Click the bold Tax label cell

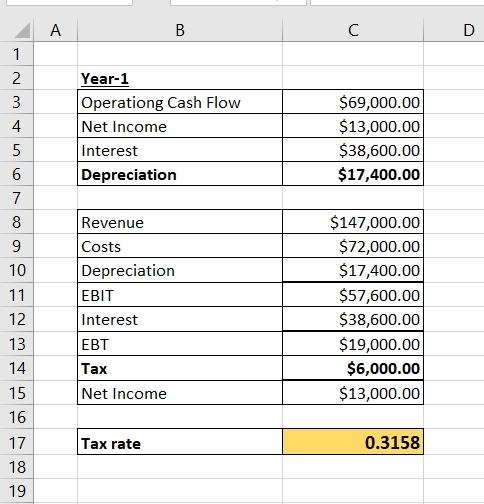coord(180,368)
